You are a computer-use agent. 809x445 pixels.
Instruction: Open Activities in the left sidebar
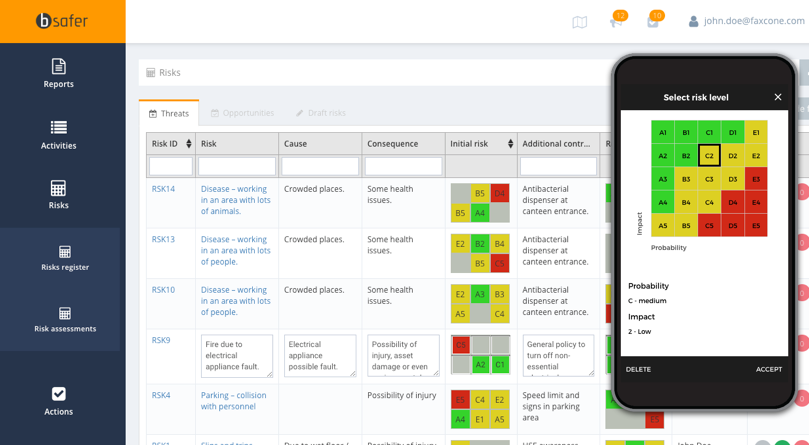(x=58, y=134)
